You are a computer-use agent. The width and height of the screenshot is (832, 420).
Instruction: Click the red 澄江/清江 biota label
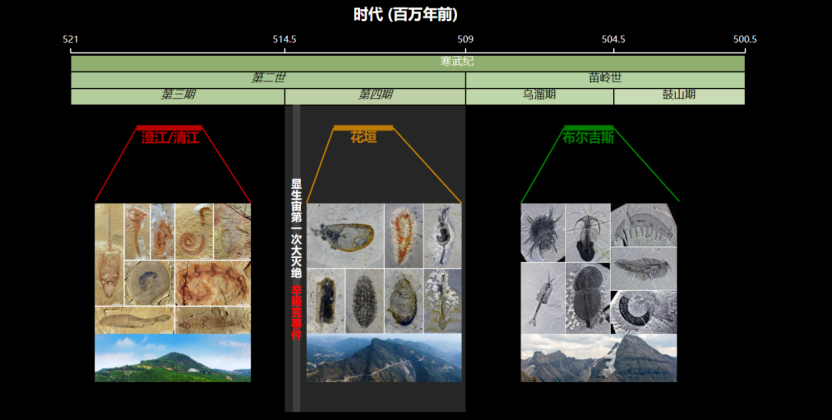click(170, 137)
